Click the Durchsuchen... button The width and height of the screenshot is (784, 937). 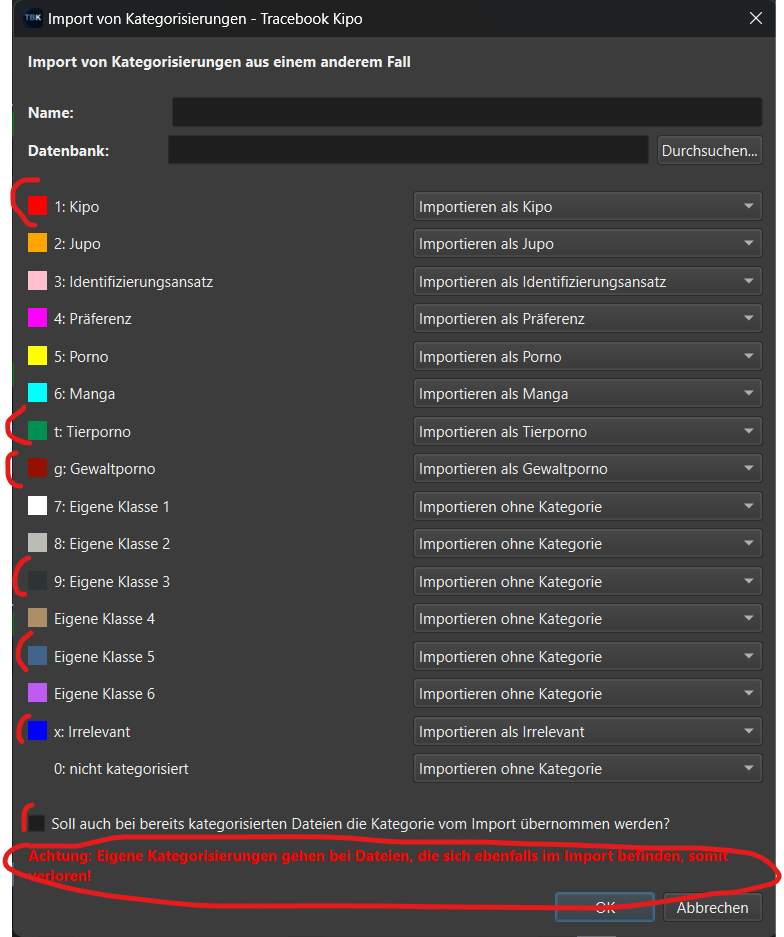(710, 151)
